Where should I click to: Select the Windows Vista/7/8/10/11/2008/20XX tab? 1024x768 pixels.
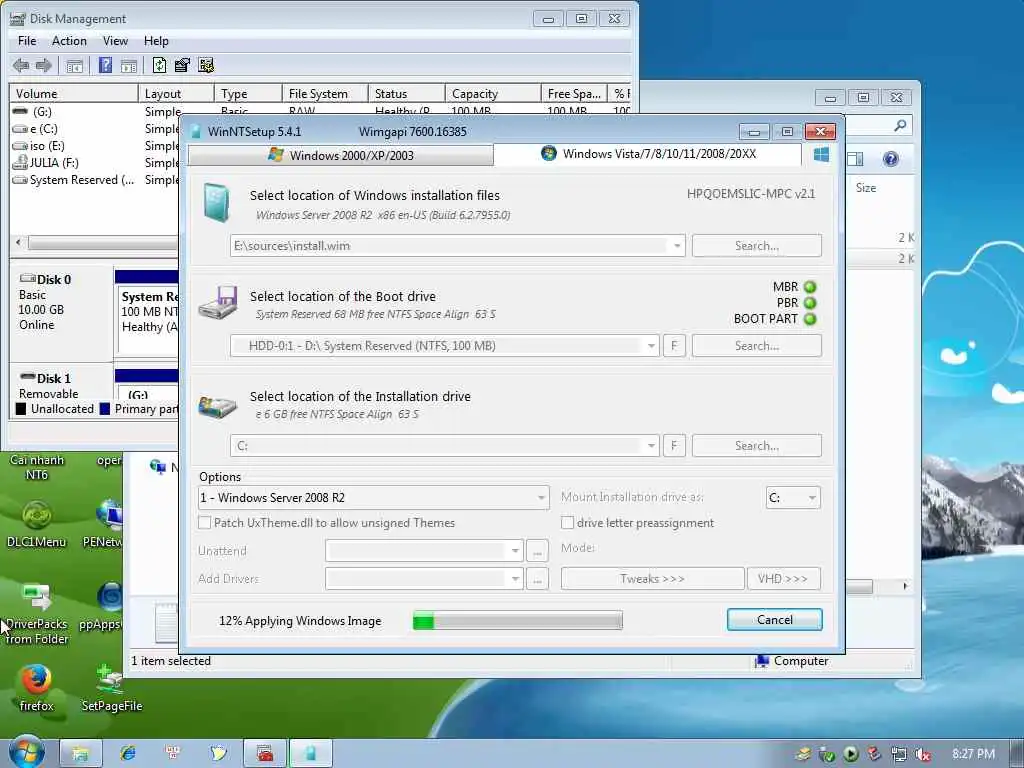(648, 154)
